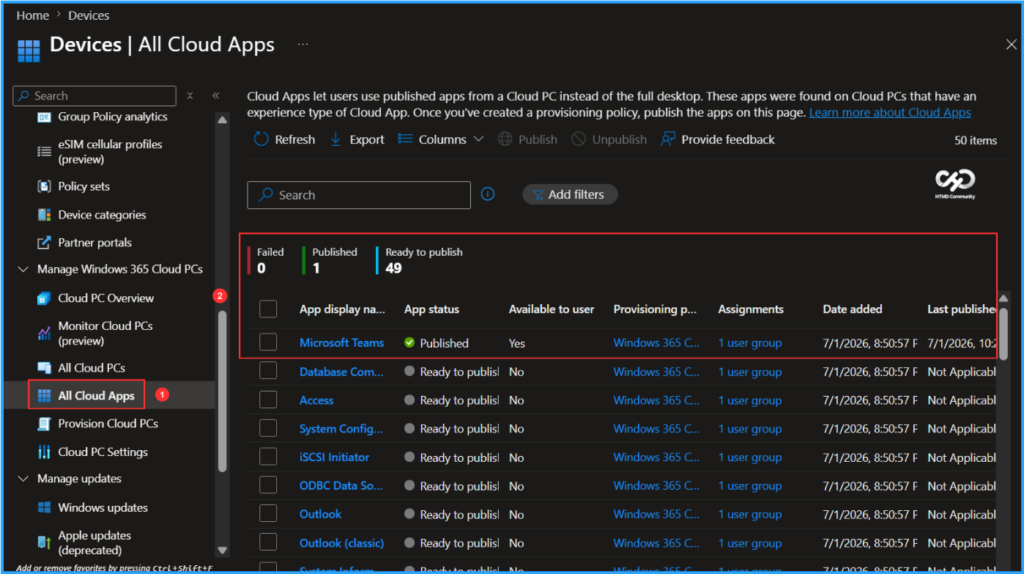Viewport: 1024px width, 574px height.
Task: Click the Monitor Cloud PCs icon
Action: click(x=44, y=333)
